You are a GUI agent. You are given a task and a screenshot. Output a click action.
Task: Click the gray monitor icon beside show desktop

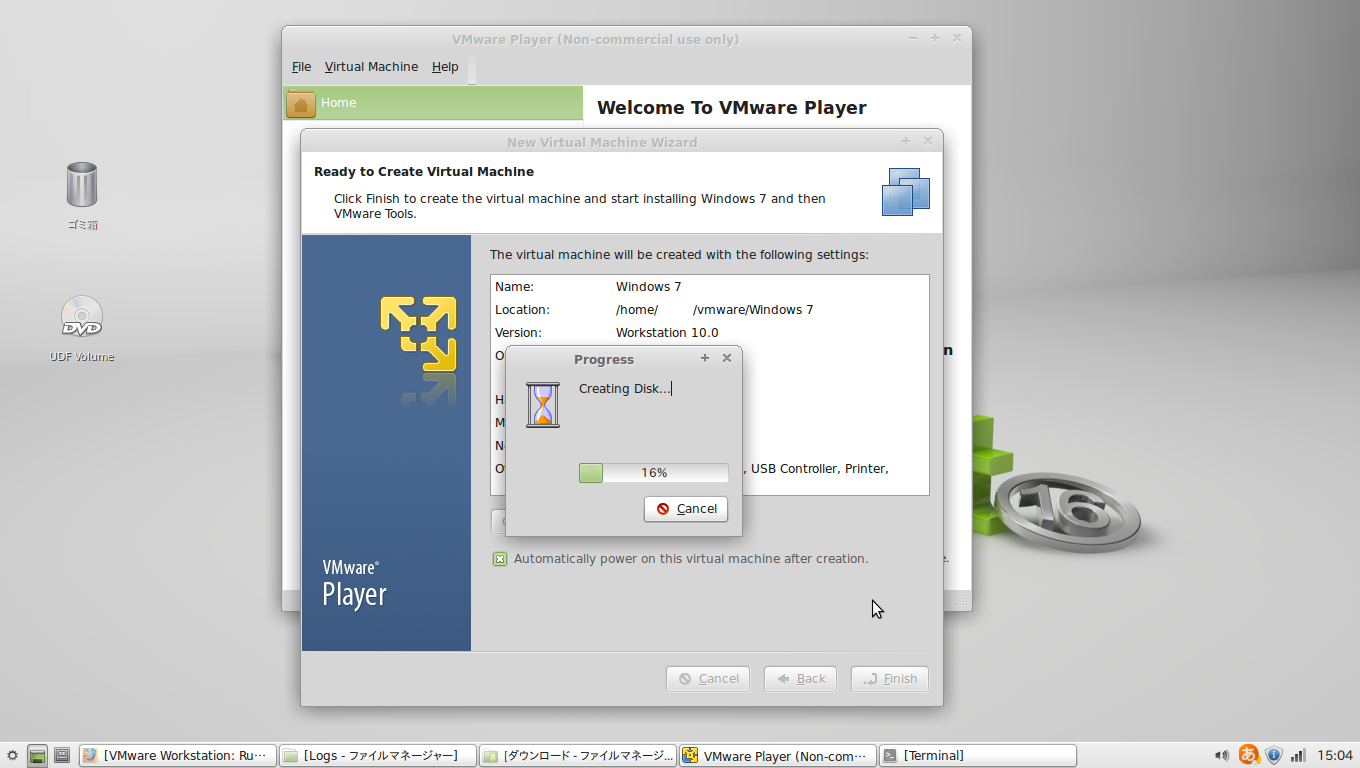[x=62, y=756]
